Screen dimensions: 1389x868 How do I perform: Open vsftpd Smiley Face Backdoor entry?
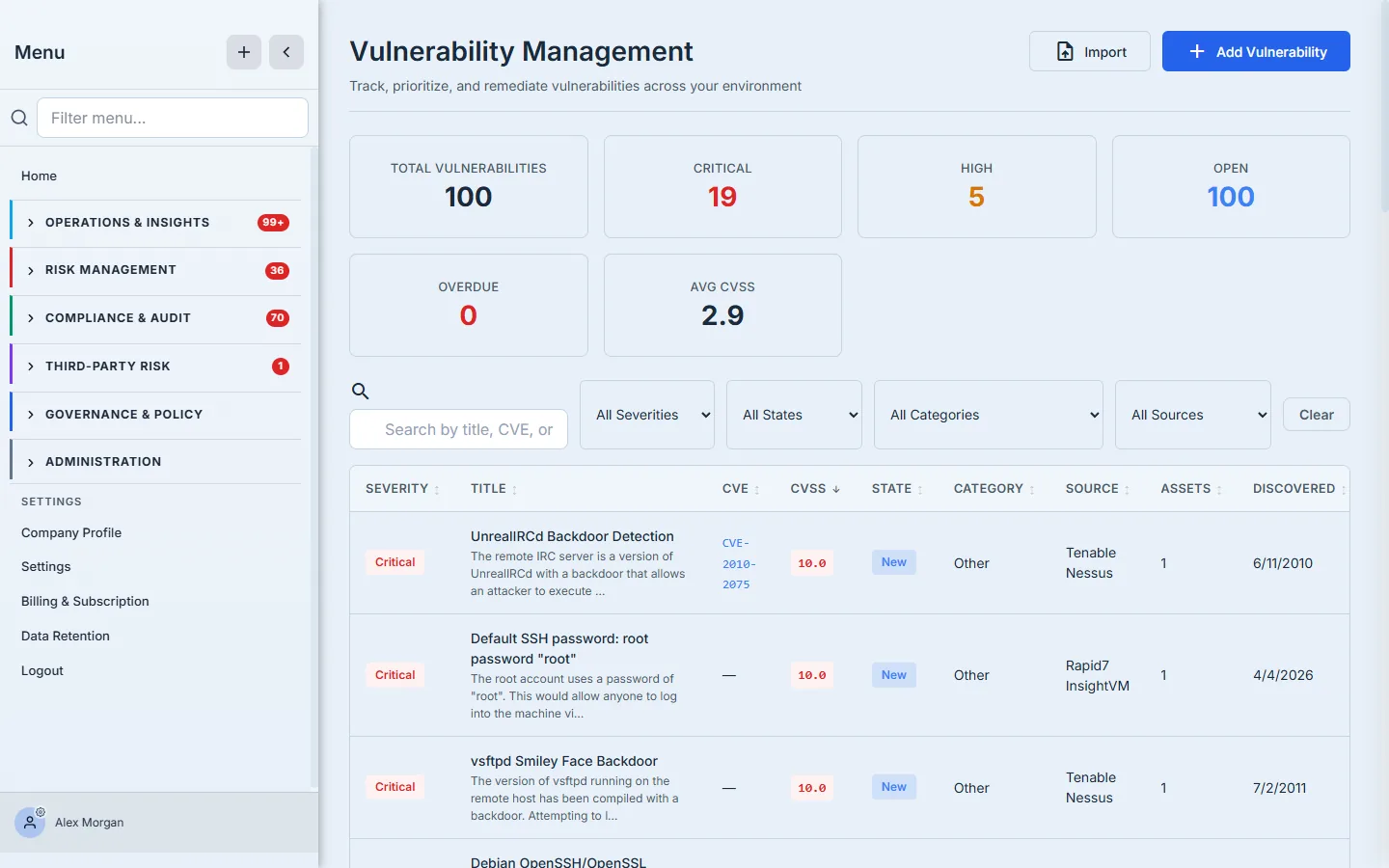tap(564, 761)
